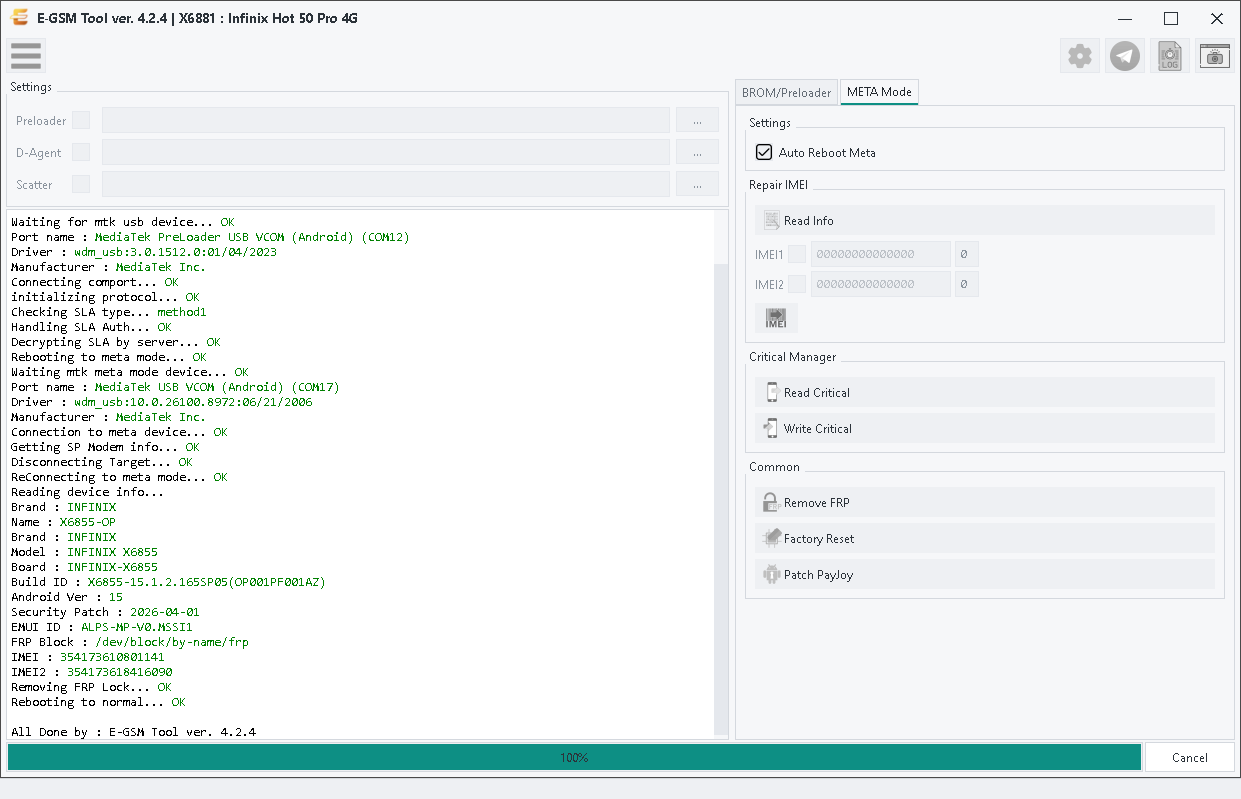Browse for Scatter file
The width and height of the screenshot is (1241, 799).
tap(697, 184)
